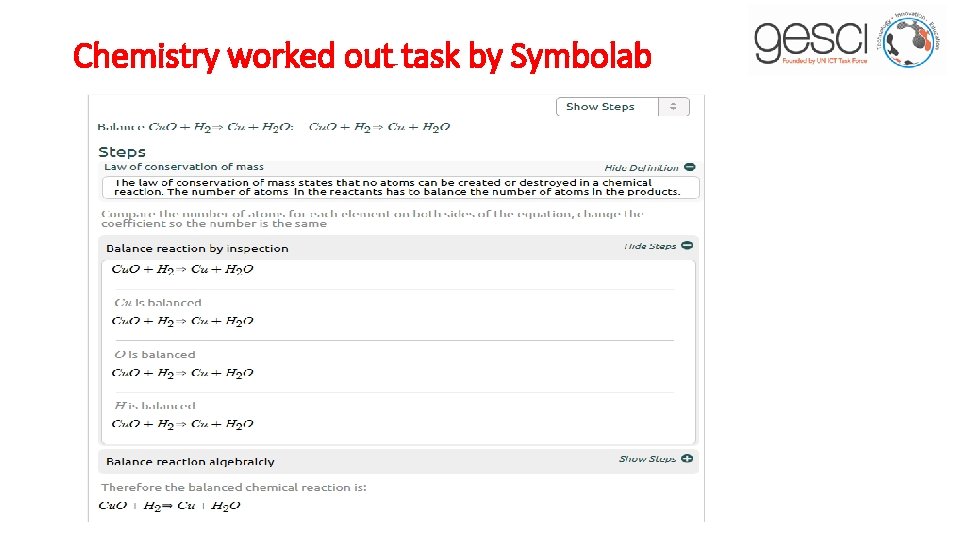Click the GESCI logo
Image resolution: width=960 pixels, height=540 pixels.
[x=845, y=40]
